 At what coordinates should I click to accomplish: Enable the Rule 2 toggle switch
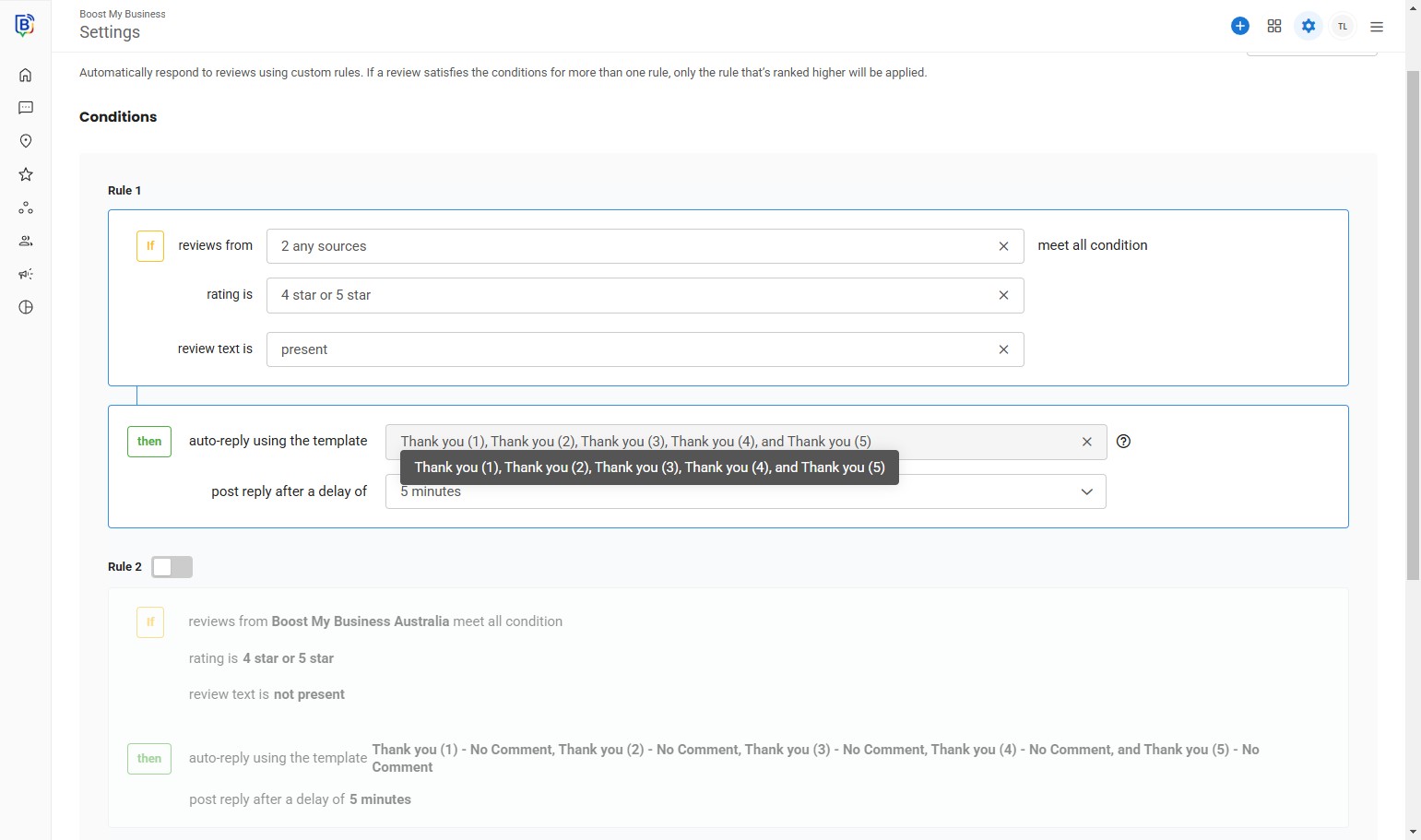172,567
